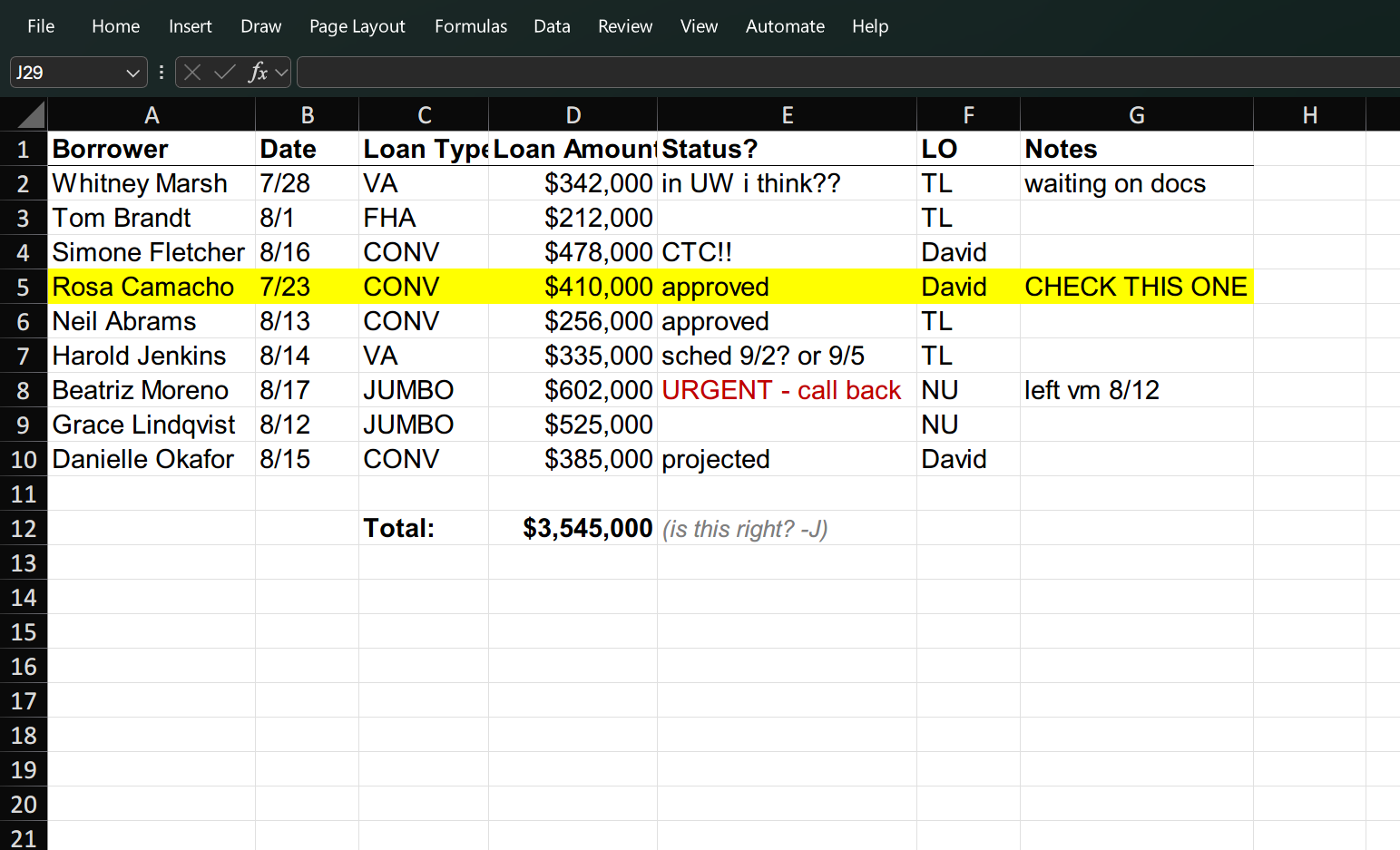Select column H header

[1310, 114]
